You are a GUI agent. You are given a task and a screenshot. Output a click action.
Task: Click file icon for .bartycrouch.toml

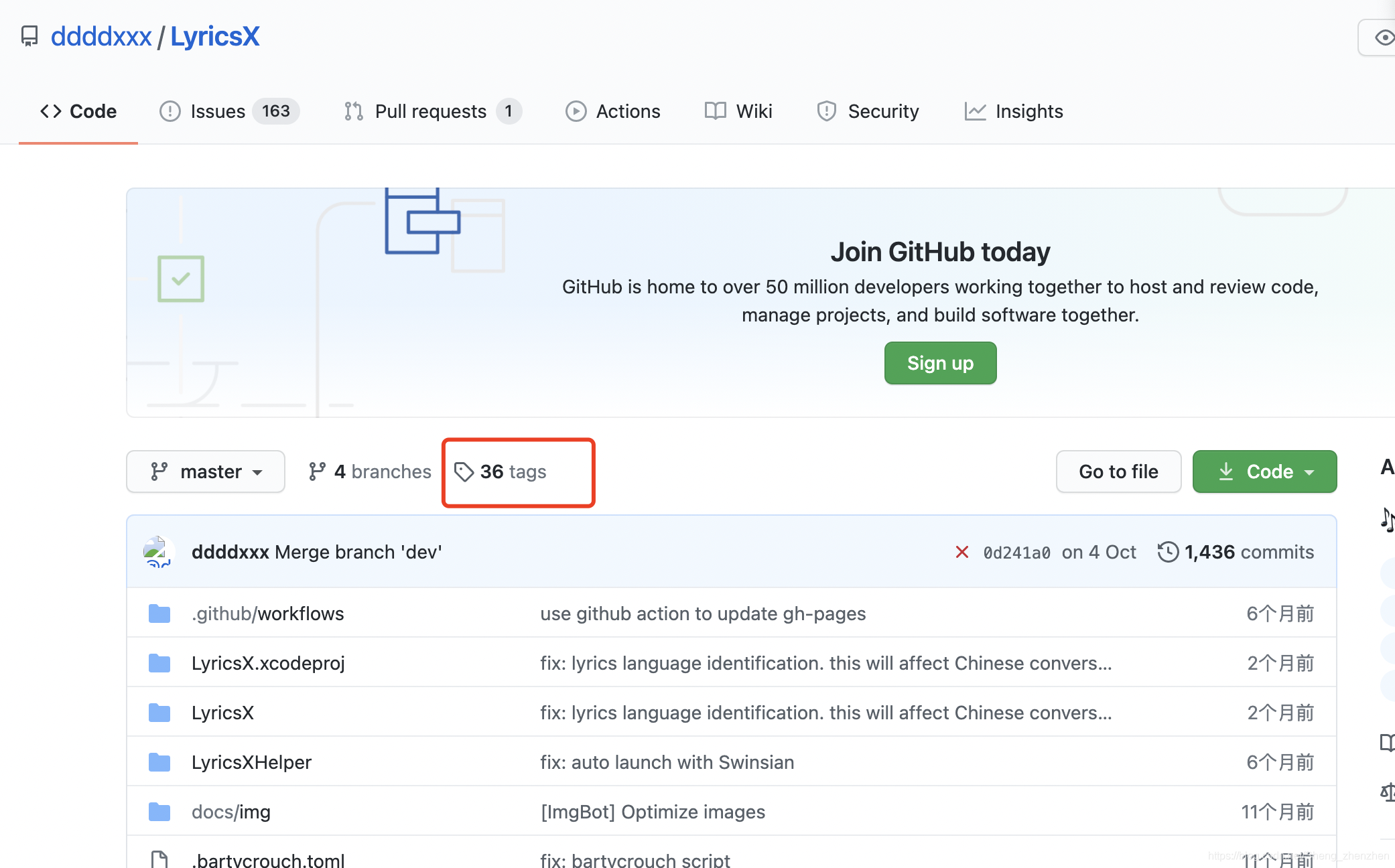coord(159,859)
